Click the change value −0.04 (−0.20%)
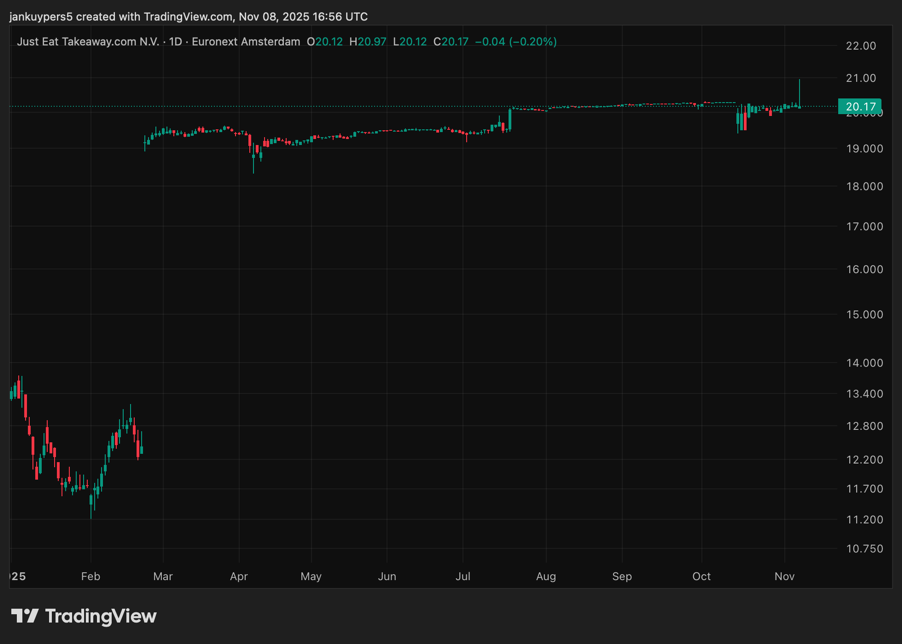The height and width of the screenshot is (644, 902). coord(515,42)
